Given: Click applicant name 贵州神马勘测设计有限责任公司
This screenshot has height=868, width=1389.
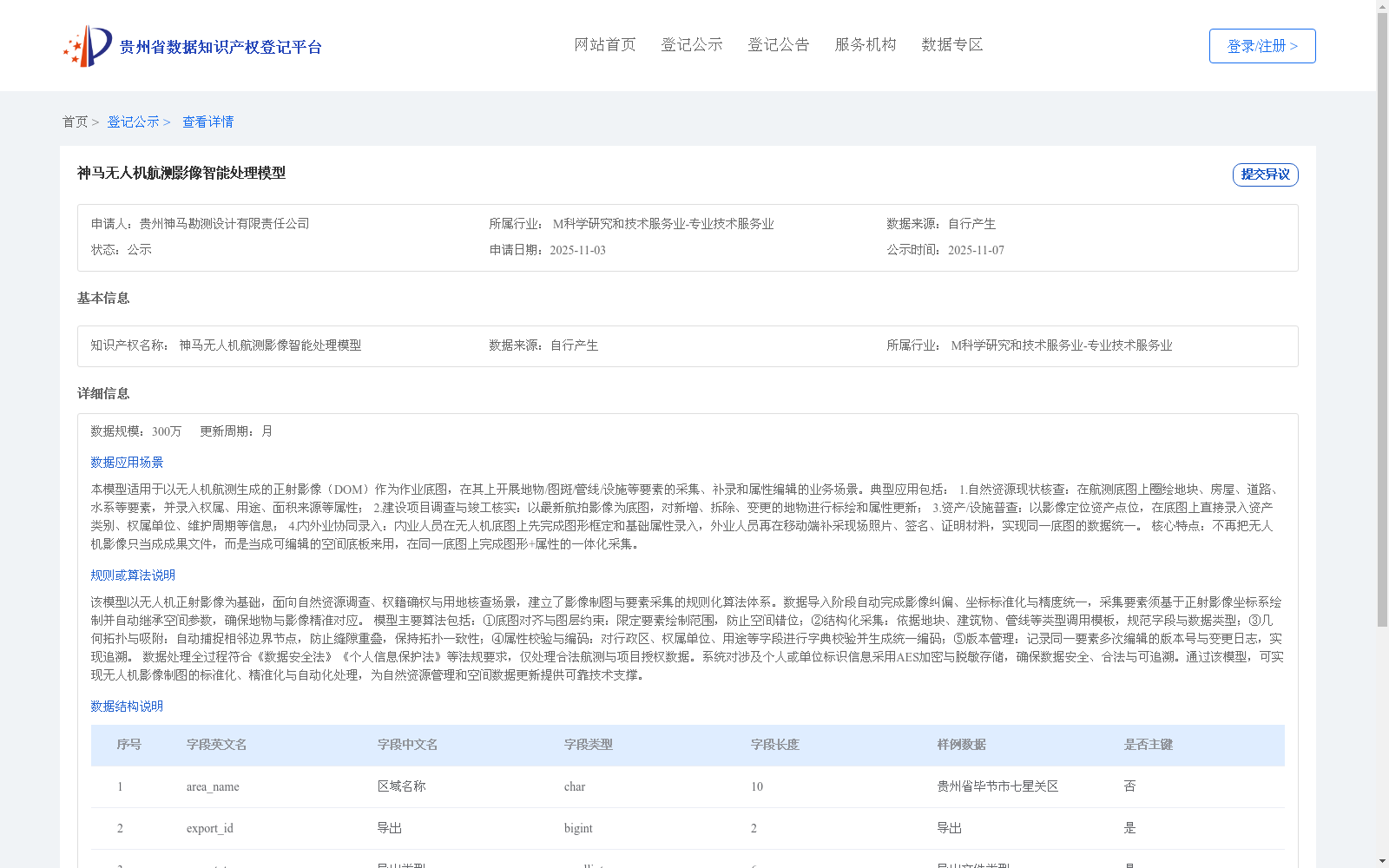Looking at the screenshot, I should [x=224, y=224].
